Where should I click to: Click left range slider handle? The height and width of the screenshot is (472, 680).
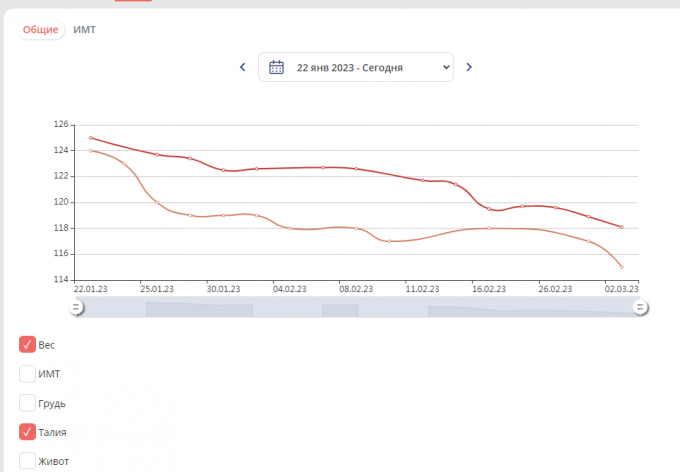(x=76, y=308)
